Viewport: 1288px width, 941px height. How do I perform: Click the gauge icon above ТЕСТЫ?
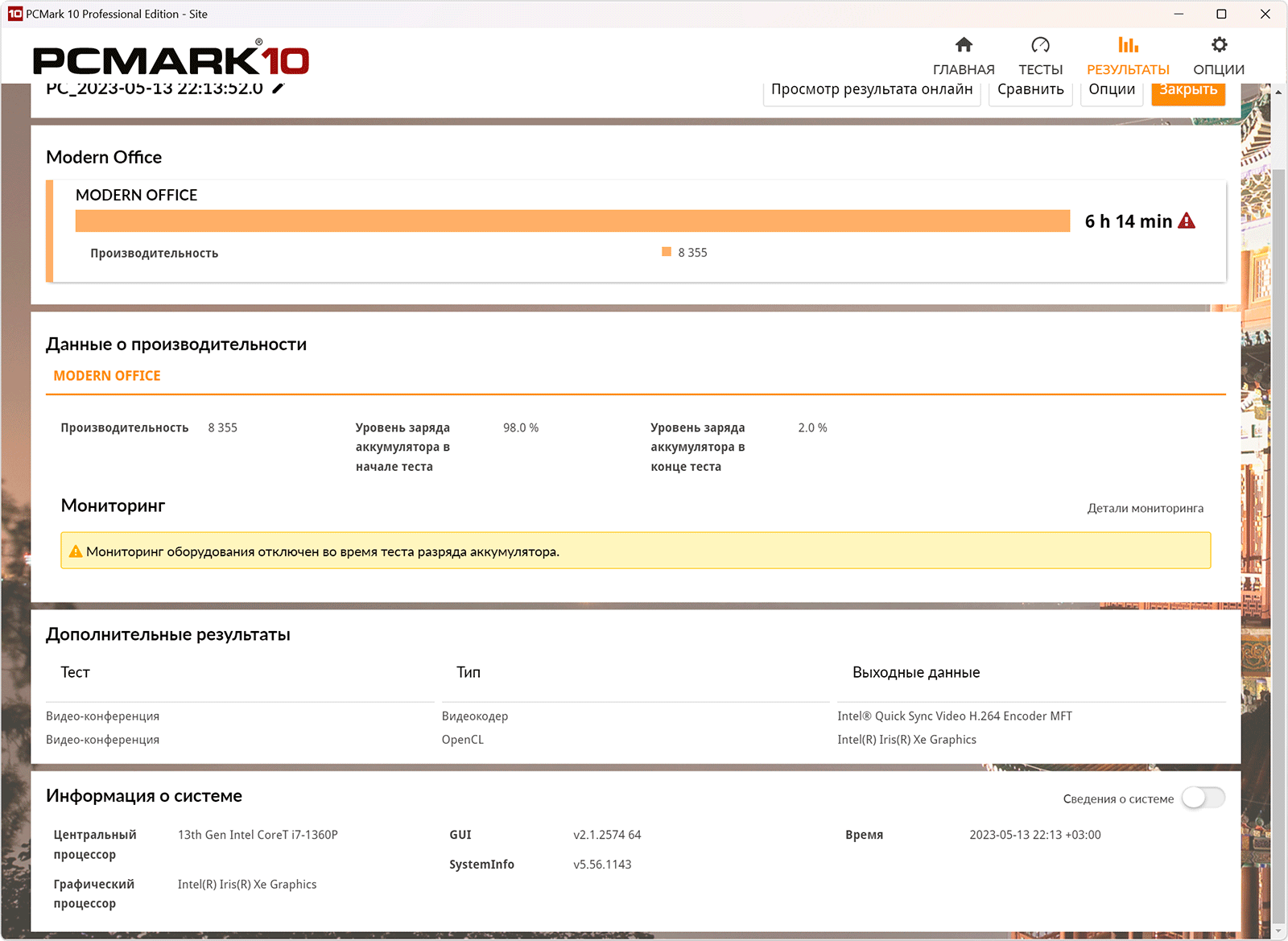[x=1040, y=44]
